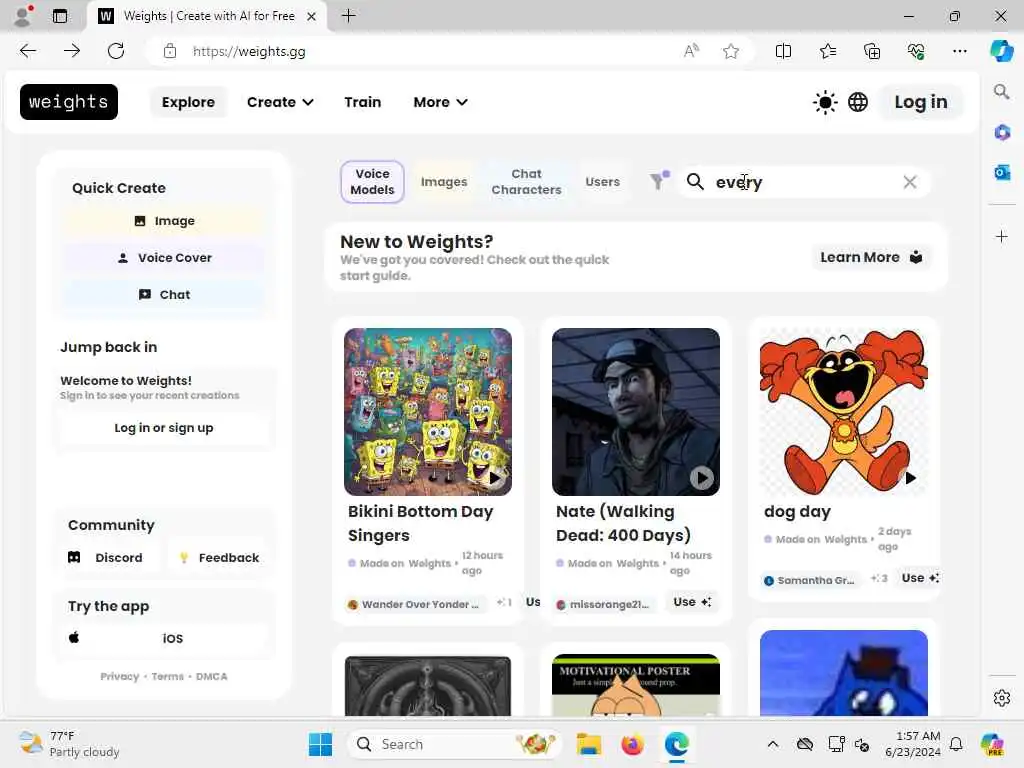Open split screen view
Screen dimensions: 1024x768
coord(783,51)
